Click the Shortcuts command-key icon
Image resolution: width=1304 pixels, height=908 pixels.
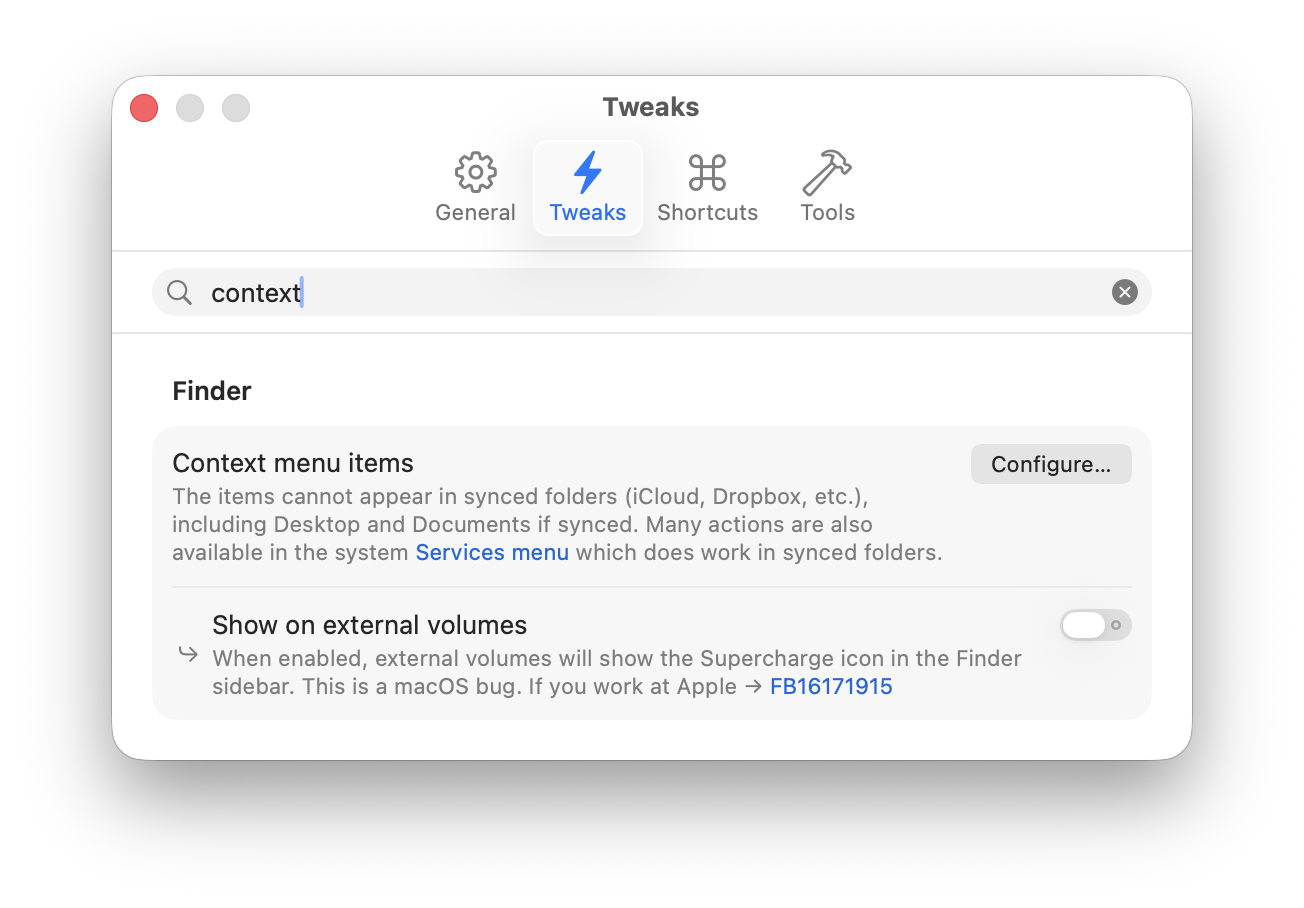click(x=707, y=173)
